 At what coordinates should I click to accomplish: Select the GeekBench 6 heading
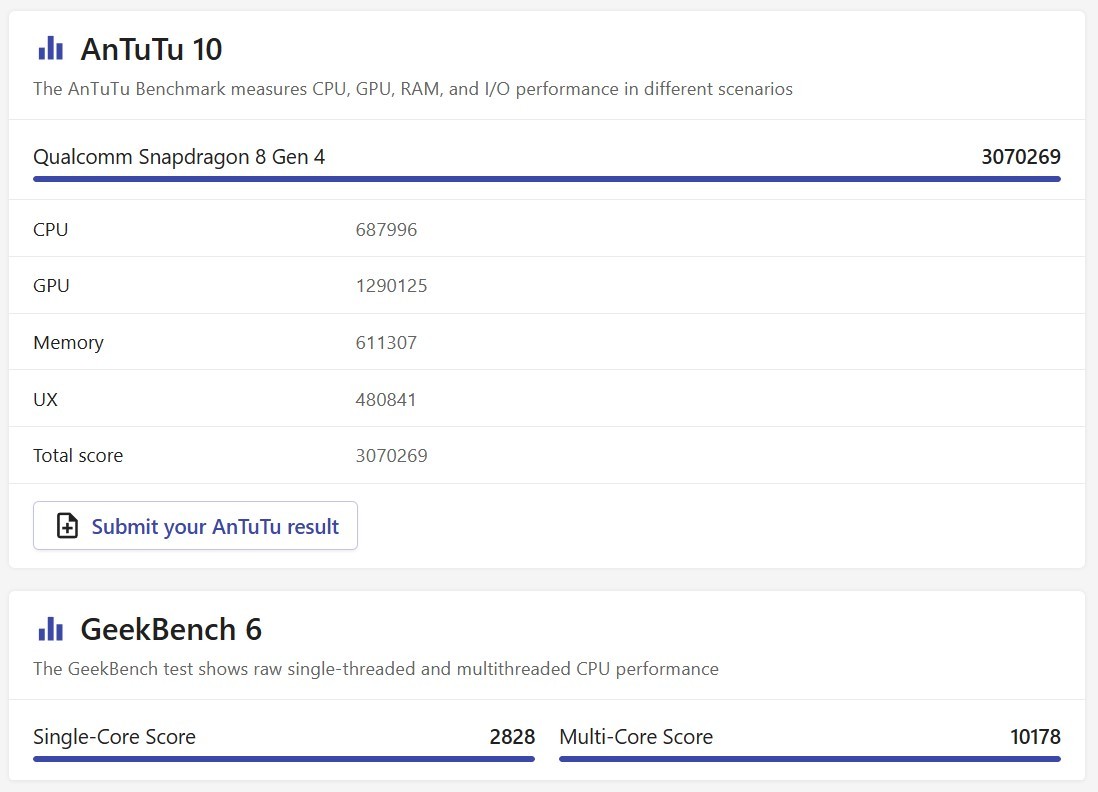click(x=170, y=629)
